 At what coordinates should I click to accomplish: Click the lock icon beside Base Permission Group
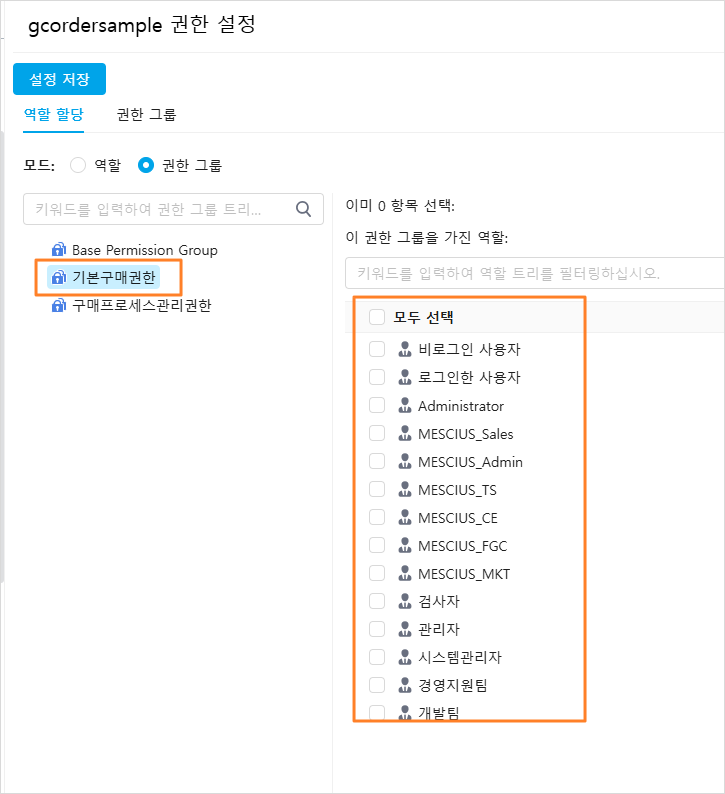coord(59,250)
